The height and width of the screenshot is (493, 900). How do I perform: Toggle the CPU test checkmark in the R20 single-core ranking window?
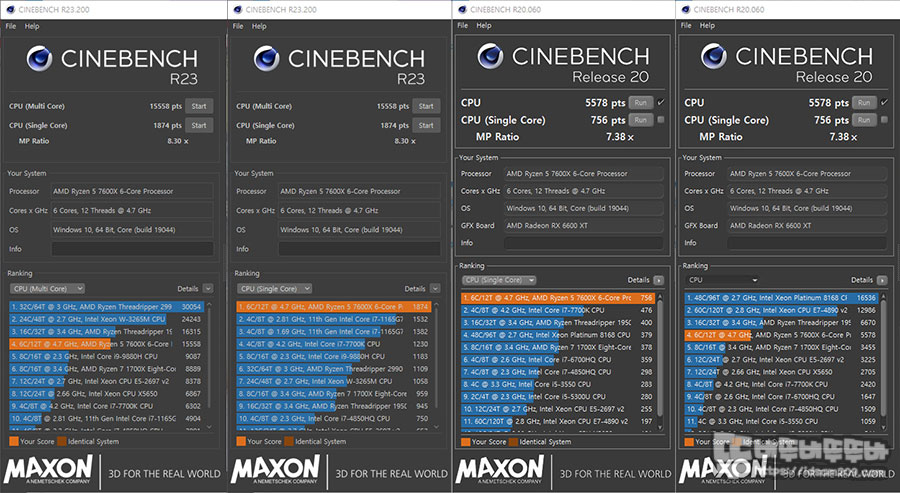[x=661, y=102]
